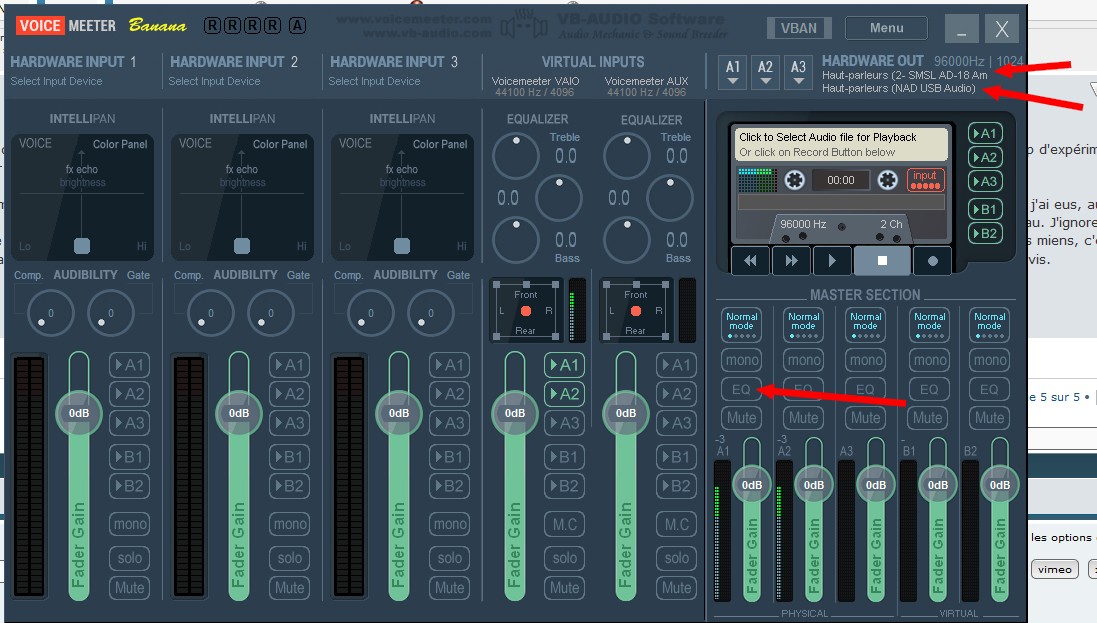
Task: Click the Treble knob of Voicemeeter VAIO equalizer
Action: [516, 155]
